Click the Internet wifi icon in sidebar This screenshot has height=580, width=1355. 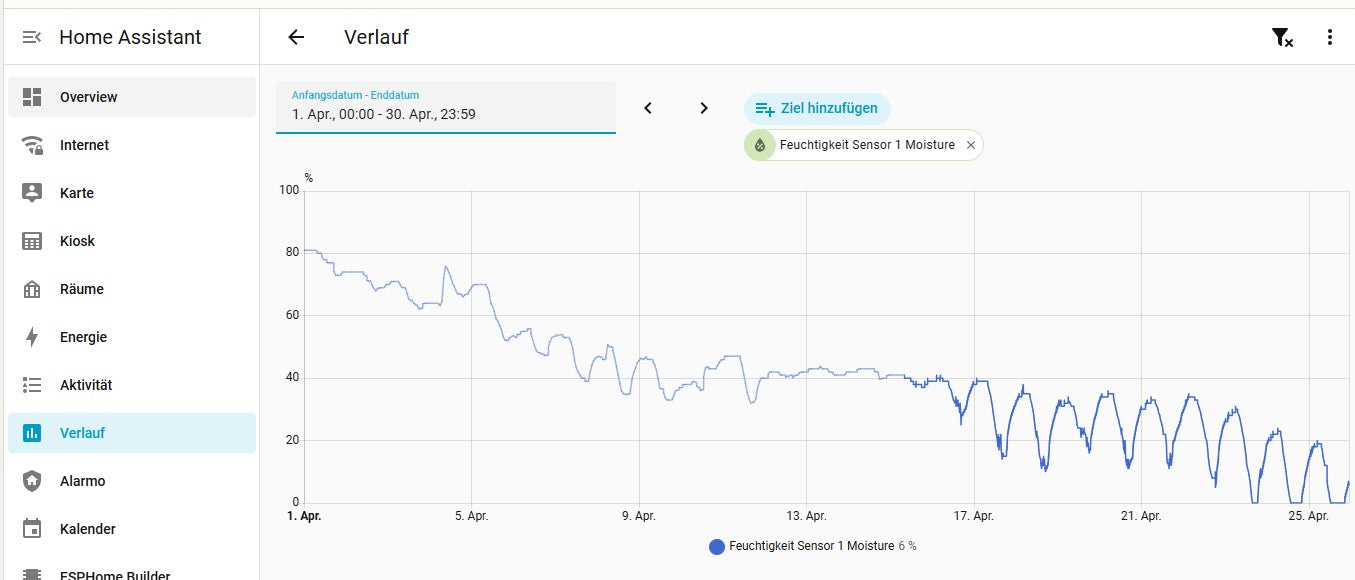32,145
